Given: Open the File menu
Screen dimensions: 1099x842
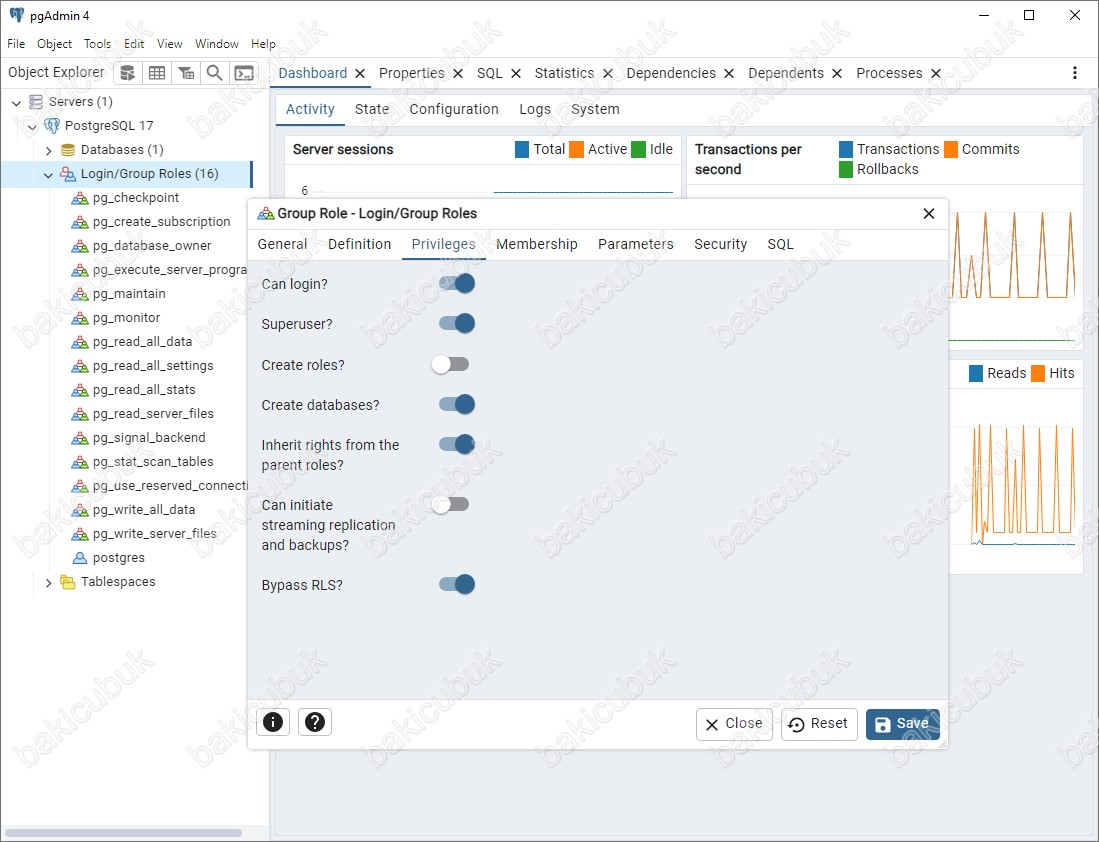Looking at the screenshot, I should click(16, 43).
